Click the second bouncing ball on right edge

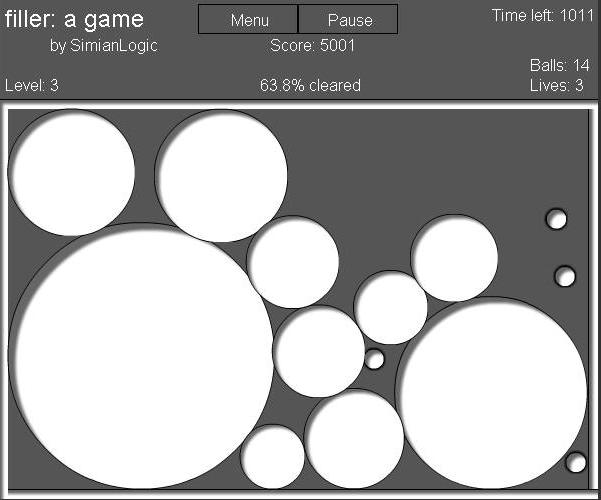565,276
